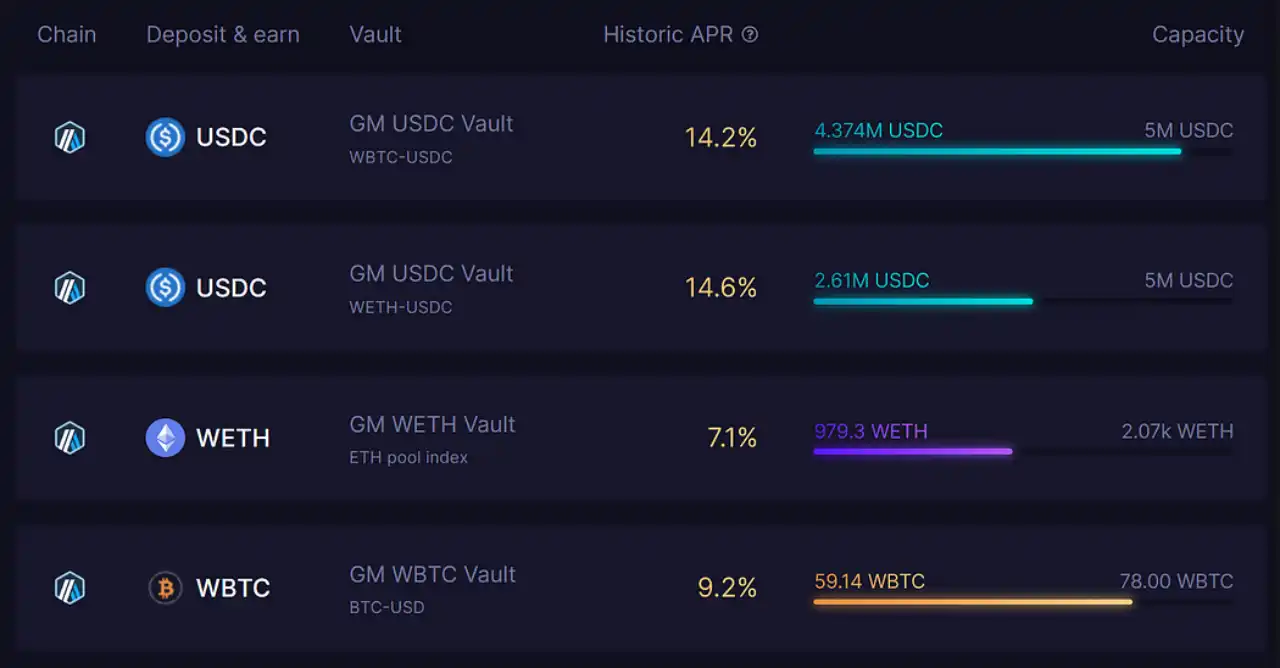
Task: Click the 4.374M USDC capacity progress bar
Action: pyautogui.click(x=997, y=152)
